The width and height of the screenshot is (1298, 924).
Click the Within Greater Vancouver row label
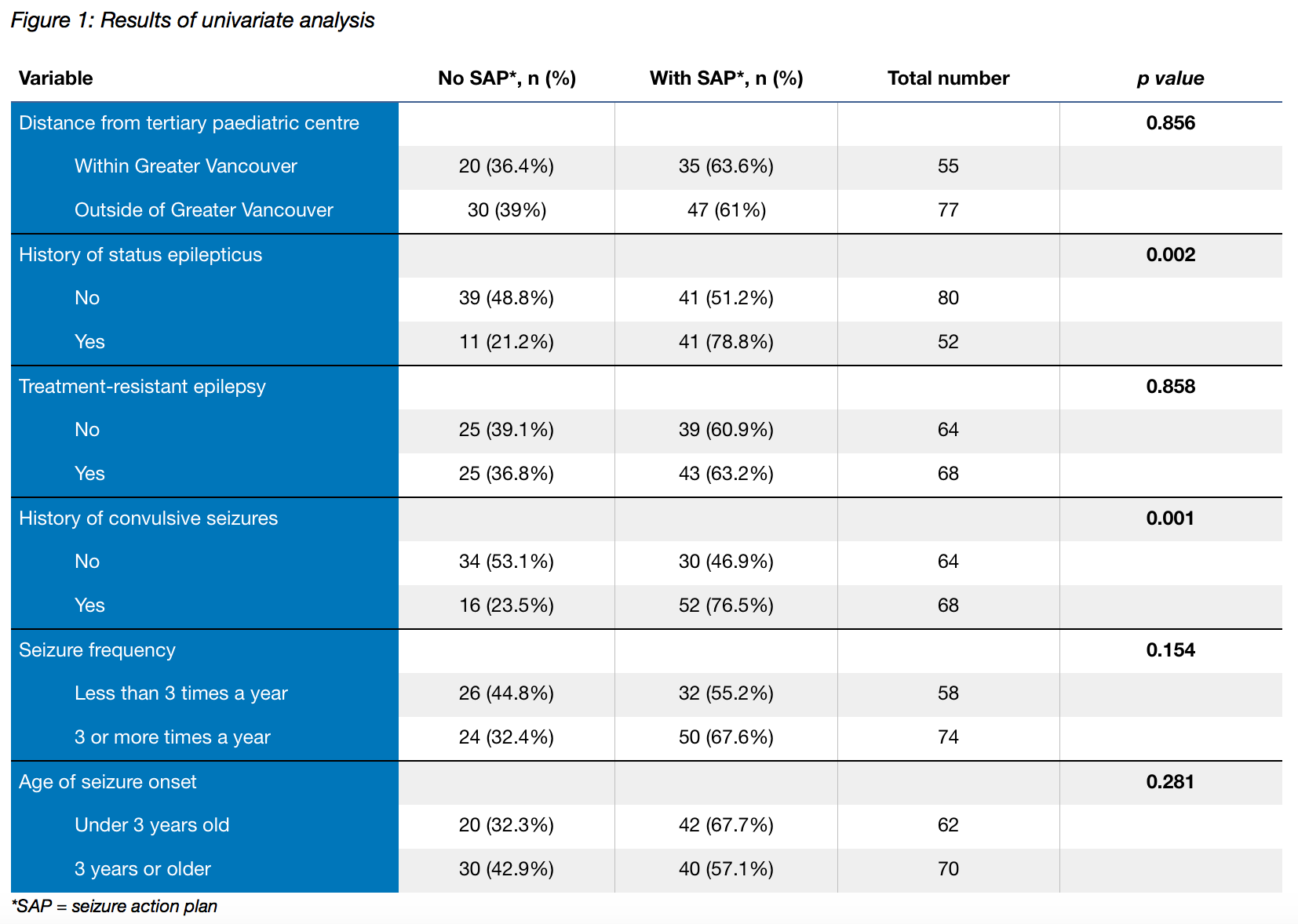point(186,166)
